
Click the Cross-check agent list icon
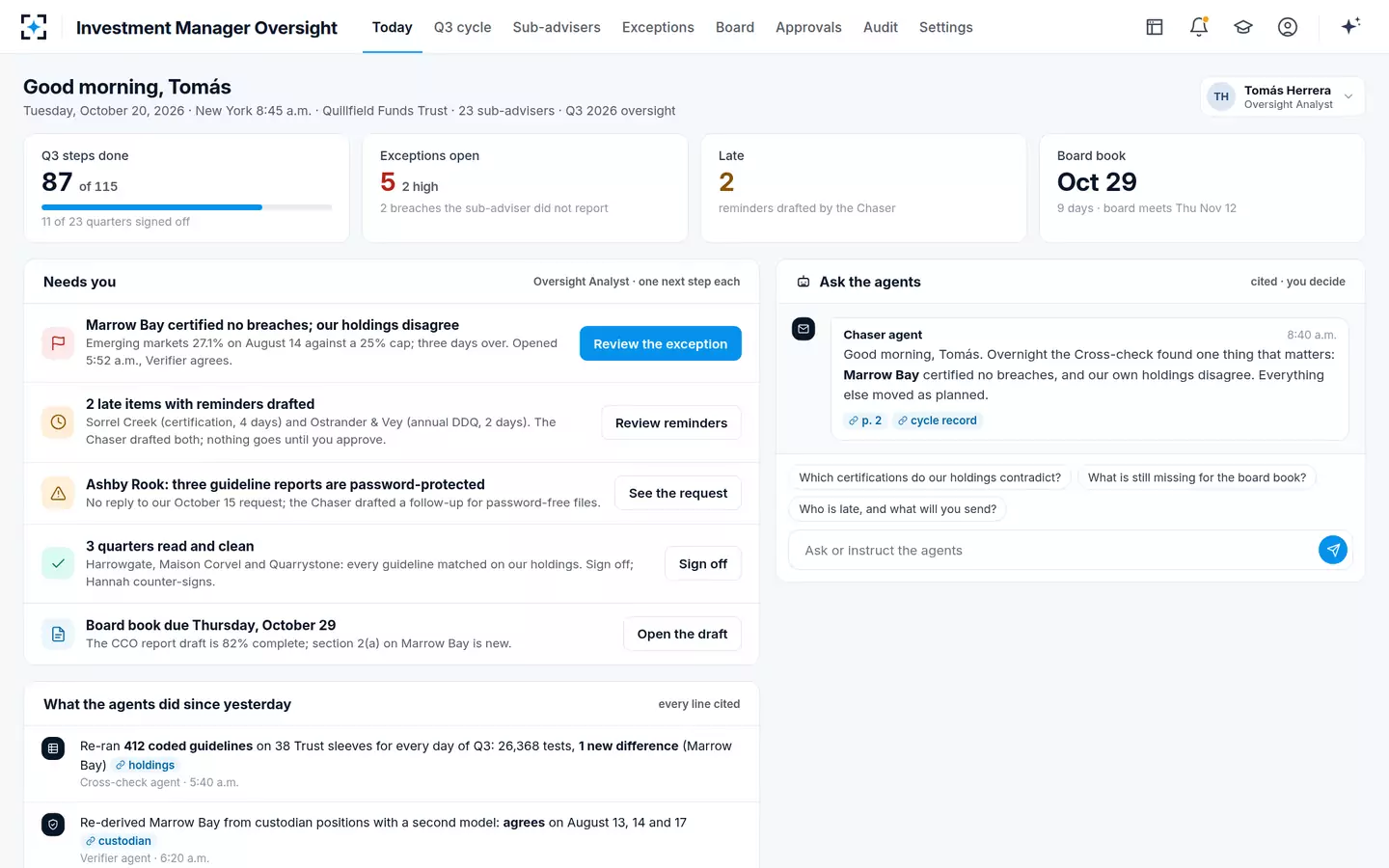pos(53,748)
